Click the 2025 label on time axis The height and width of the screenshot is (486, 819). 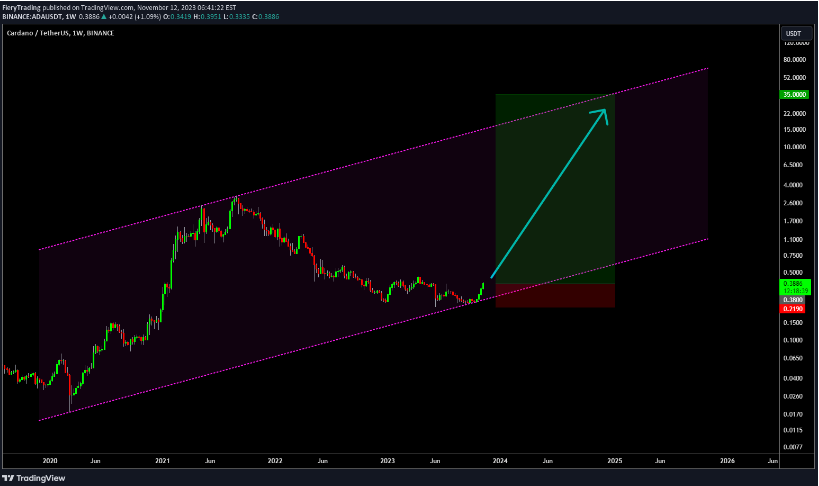click(615, 461)
